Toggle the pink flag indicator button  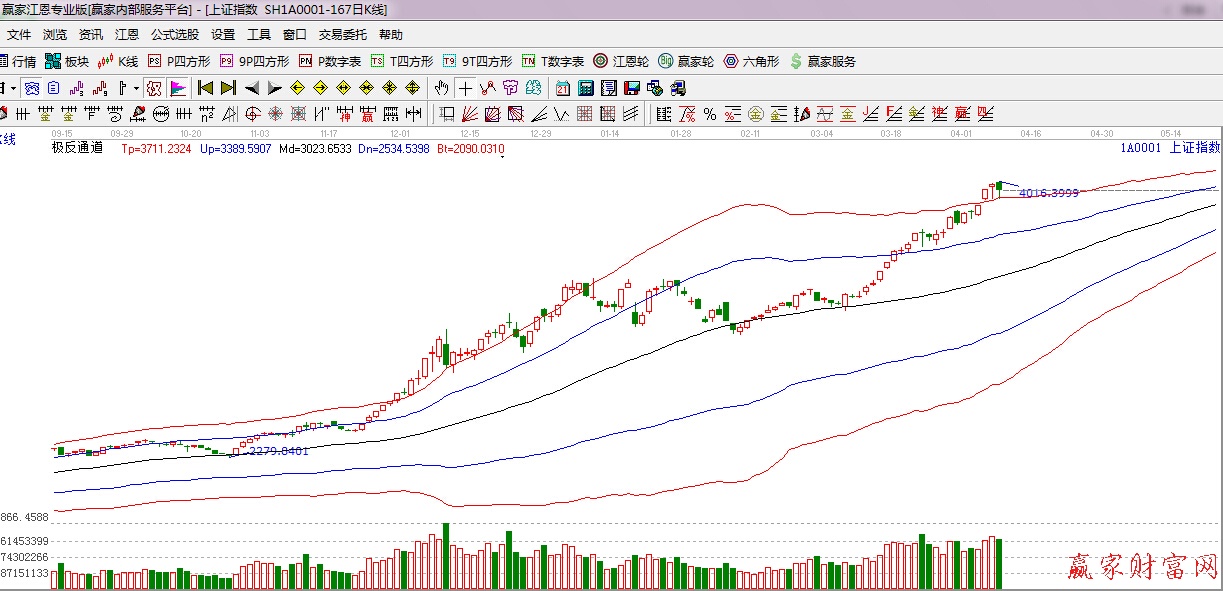(x=178, y=88)
